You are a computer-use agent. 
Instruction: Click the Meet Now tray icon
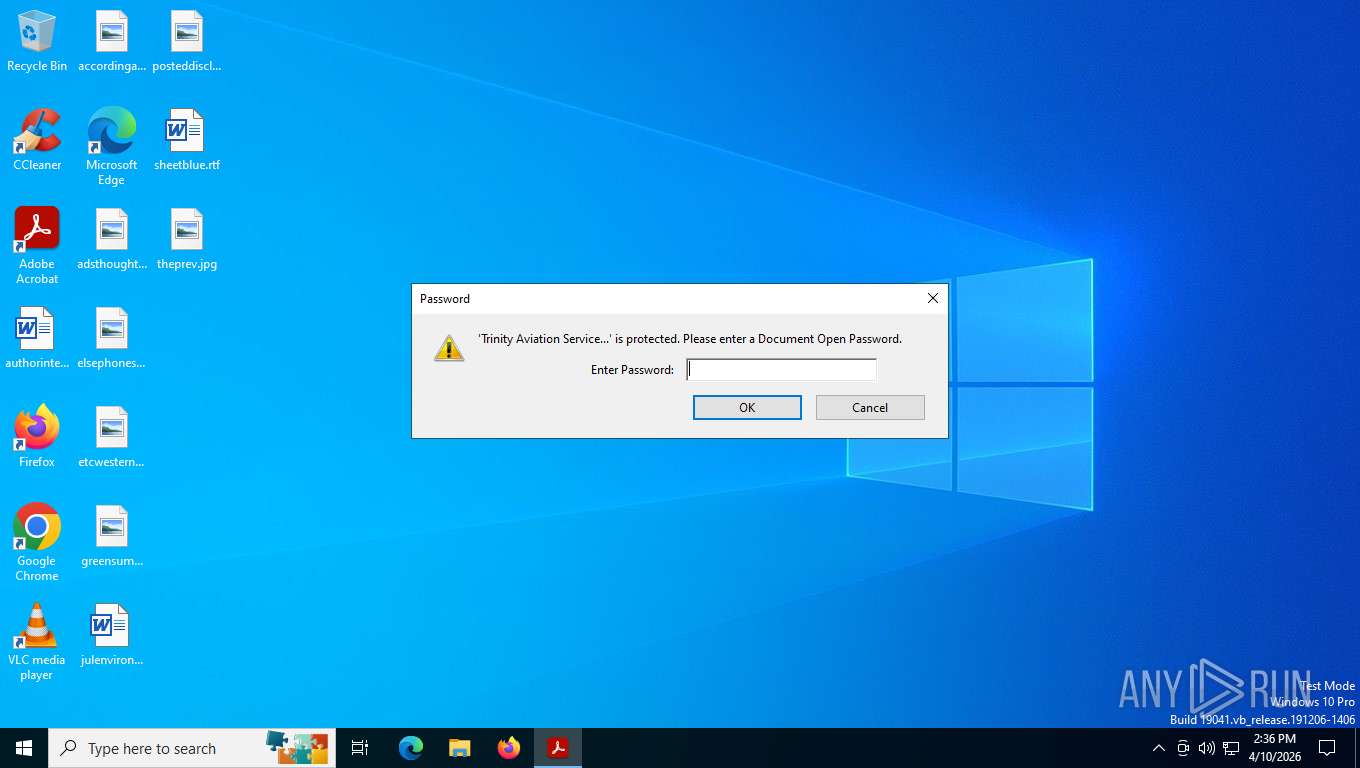(1183, 748)
